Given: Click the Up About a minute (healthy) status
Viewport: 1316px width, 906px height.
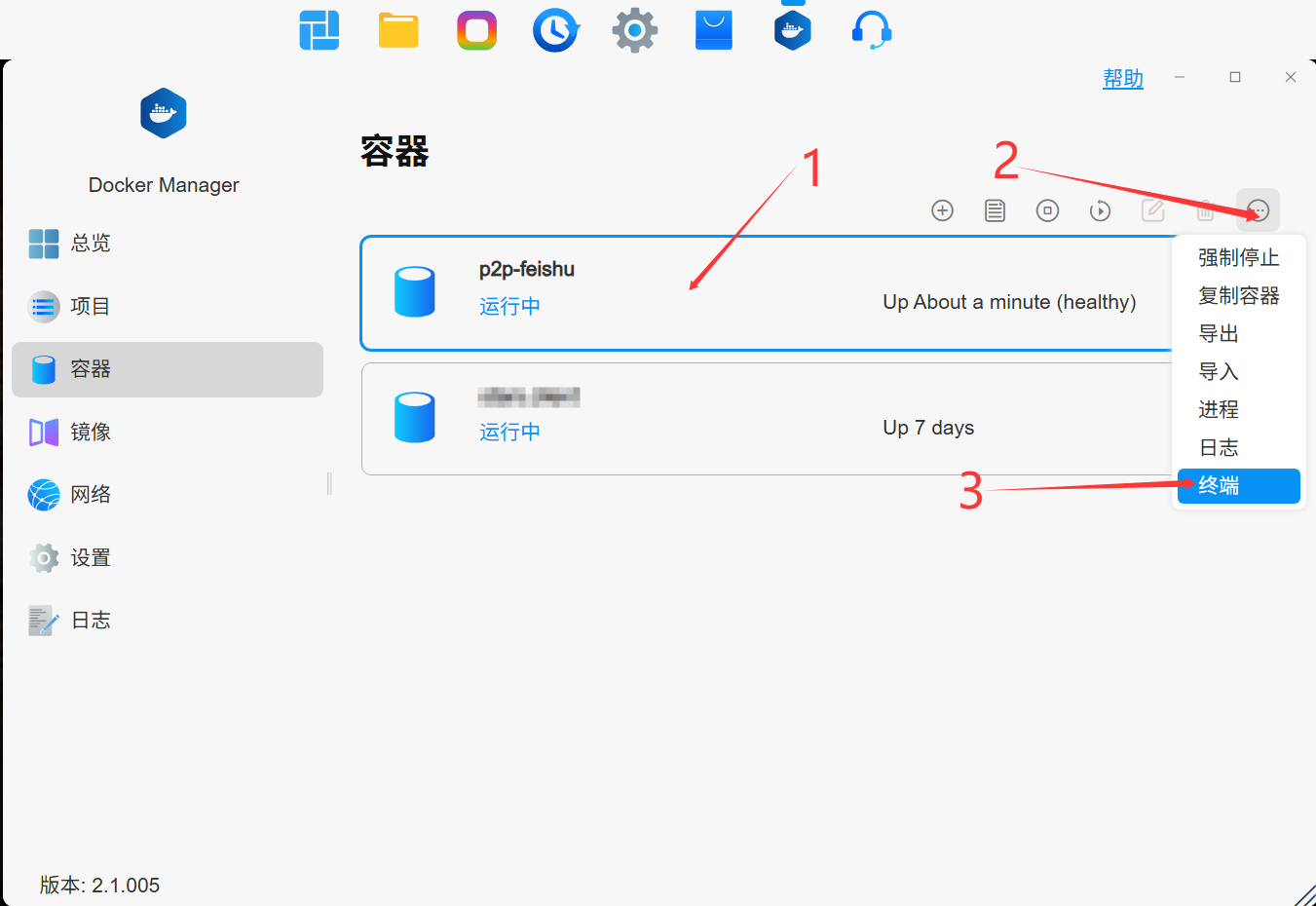Looking at the screenshot, I should pos(1009,302).
